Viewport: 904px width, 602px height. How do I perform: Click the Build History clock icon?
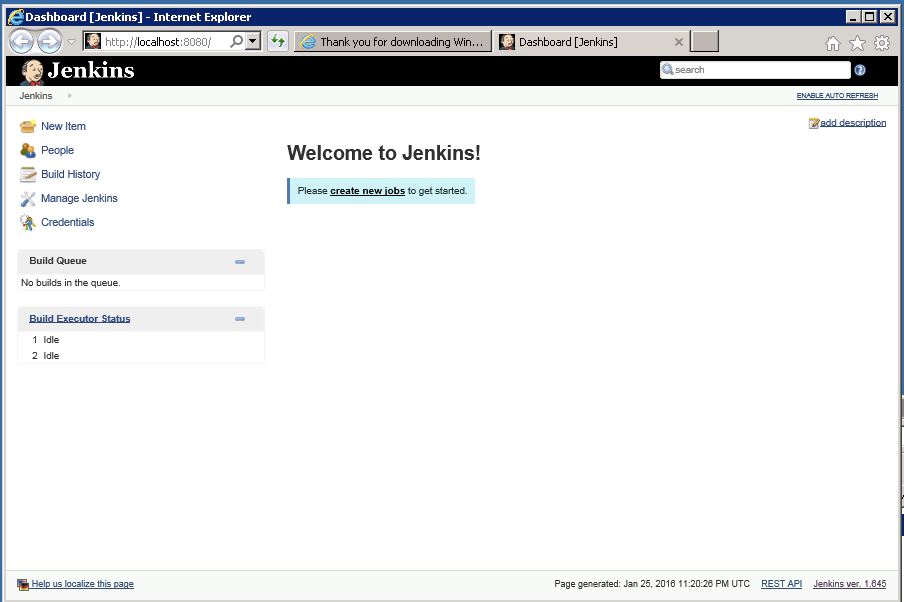click(27, 174)
